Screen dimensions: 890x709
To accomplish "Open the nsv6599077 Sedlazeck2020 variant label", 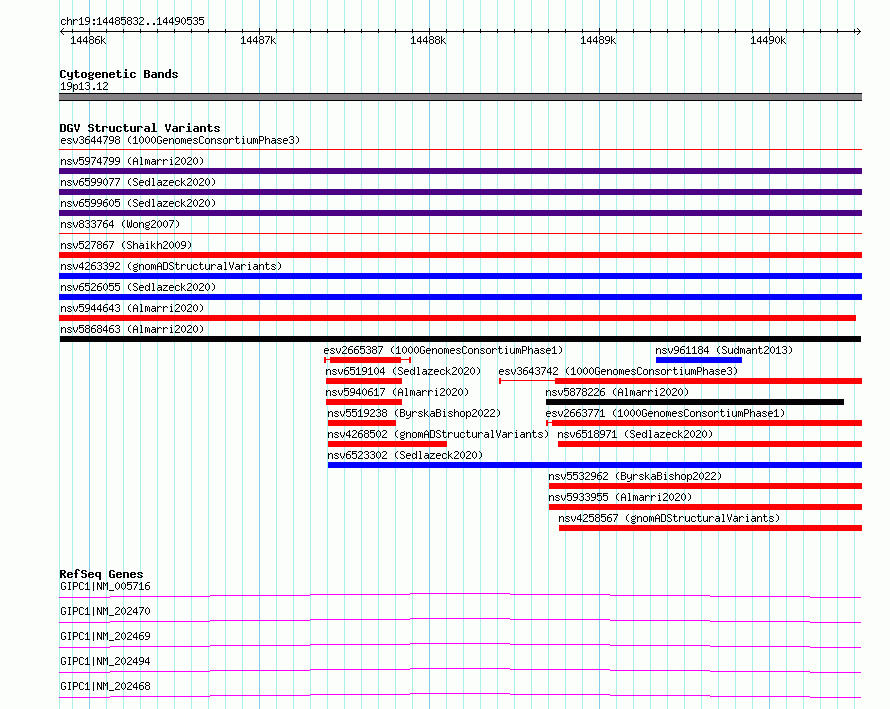I will pyautogui.click(x=138, y=182).
